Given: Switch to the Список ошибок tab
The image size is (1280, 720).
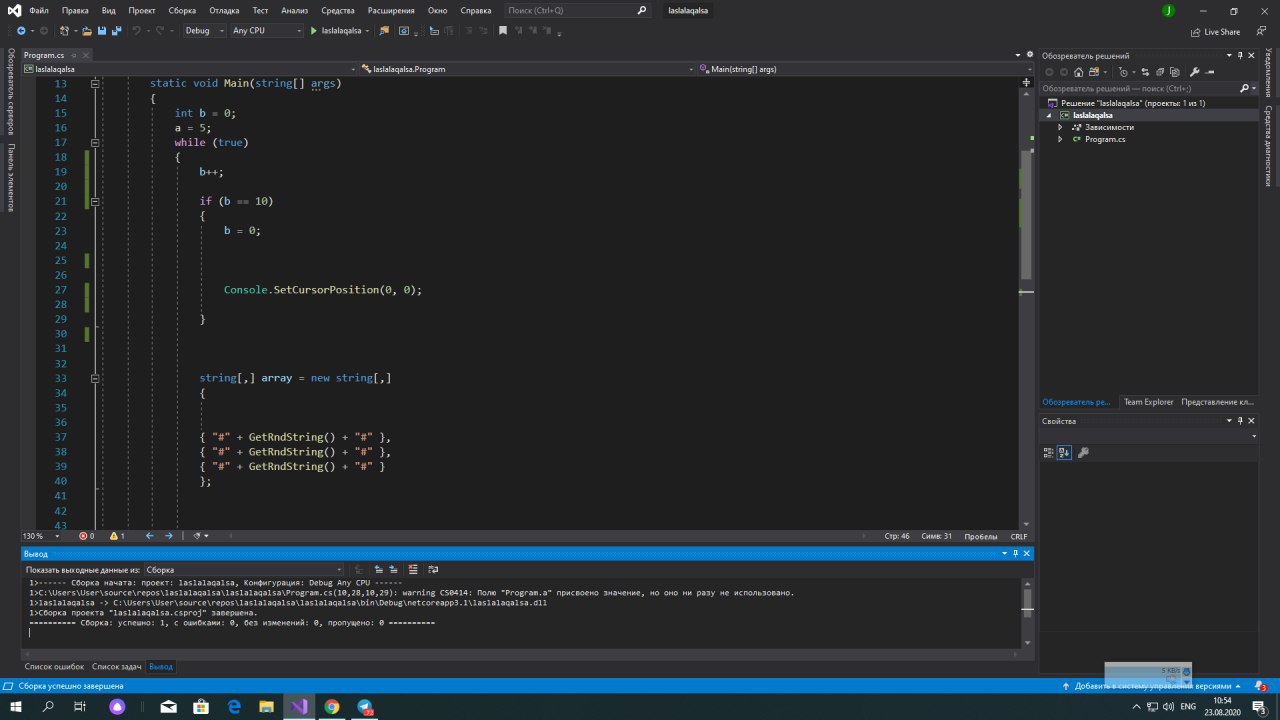Looking at the screenshot, I should tap(54, 666).
